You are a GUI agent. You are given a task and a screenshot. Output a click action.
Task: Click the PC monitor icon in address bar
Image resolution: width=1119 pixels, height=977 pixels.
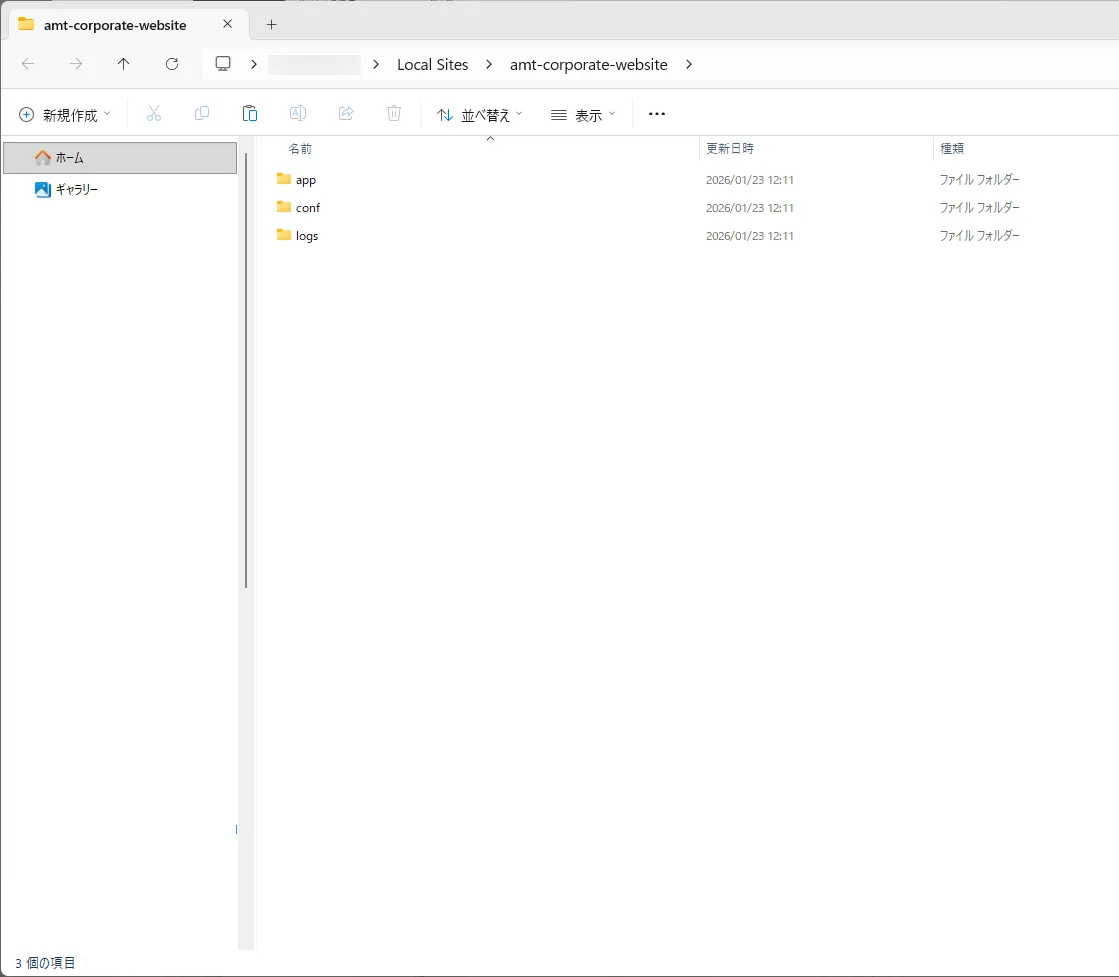(223, 64)
